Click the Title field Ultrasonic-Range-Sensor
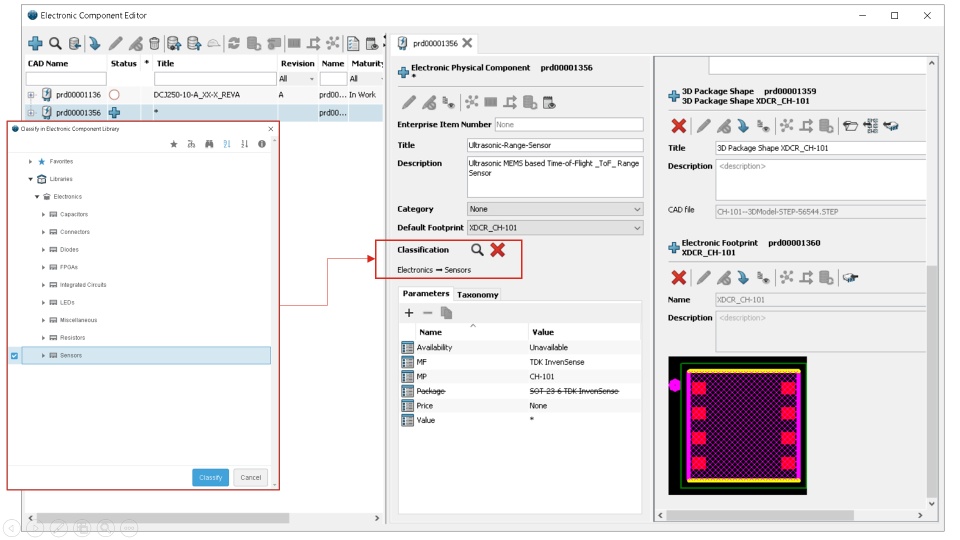This screenshot has height=540, width=960. point(555,145)
